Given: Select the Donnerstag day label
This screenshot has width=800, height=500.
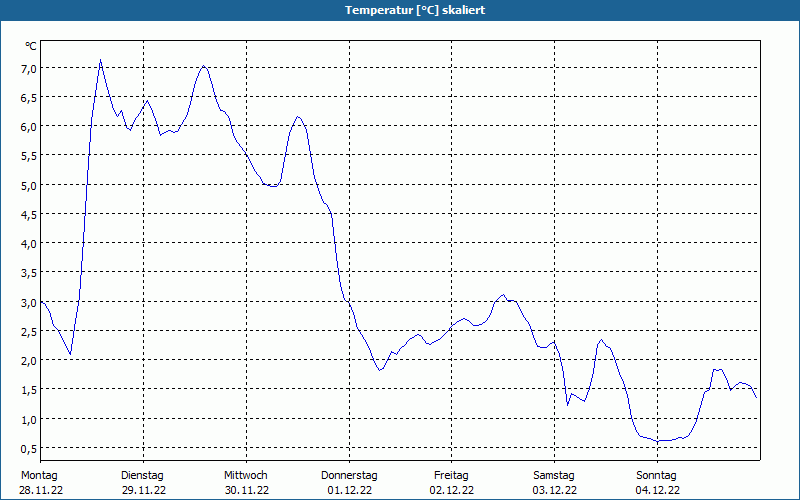Looking at the screenshot, I should (349, 476).
